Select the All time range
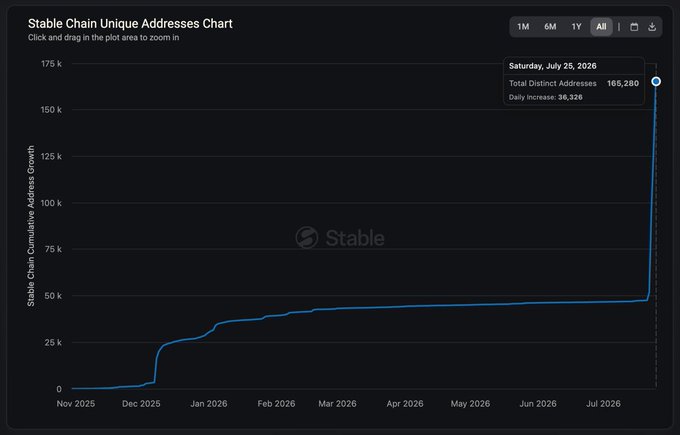This screenshot has height=435, width=680. (601, 27)
